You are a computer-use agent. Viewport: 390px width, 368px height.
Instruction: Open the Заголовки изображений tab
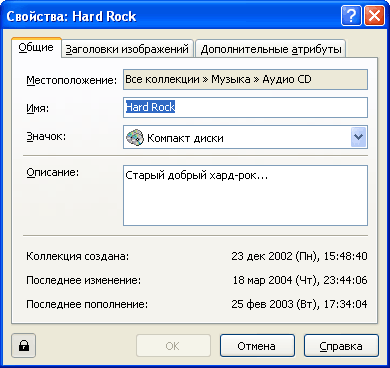(127, 49)
